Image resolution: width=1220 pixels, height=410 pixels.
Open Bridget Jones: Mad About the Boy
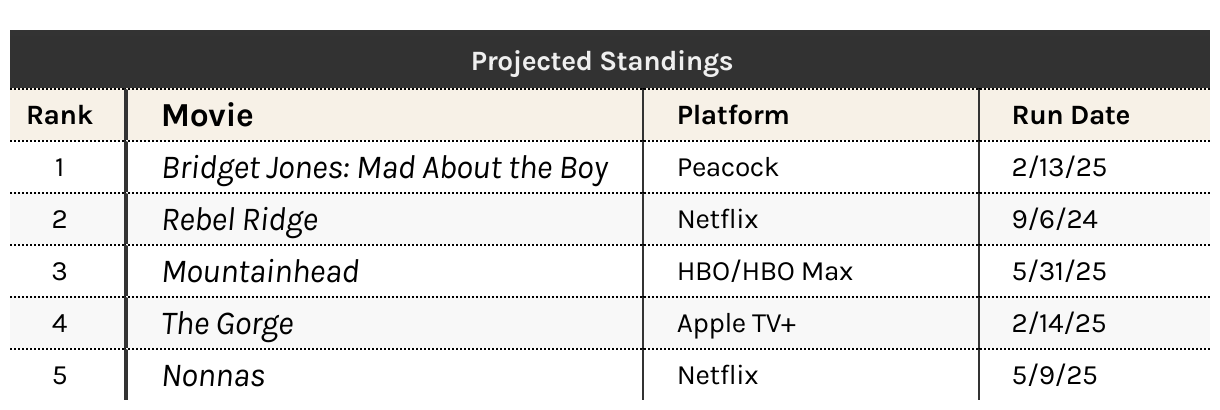[385, 168]
